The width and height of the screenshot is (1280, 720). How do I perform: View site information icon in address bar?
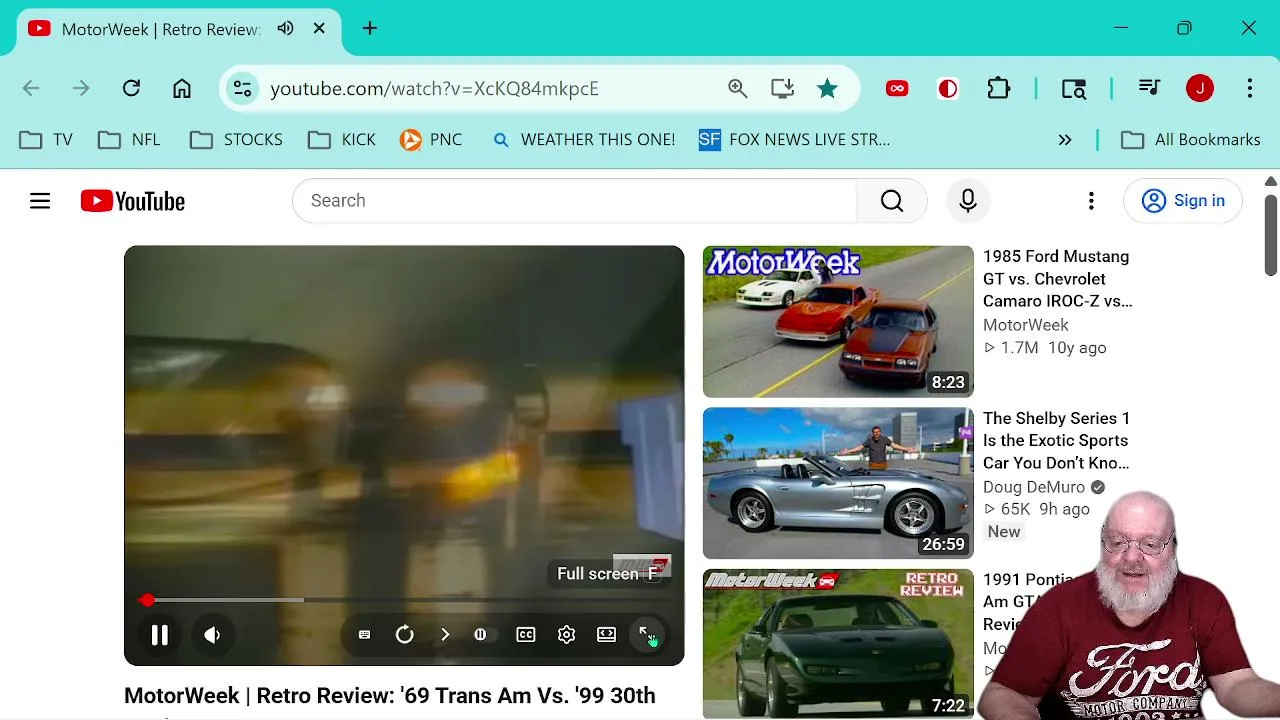click(243, 89)
